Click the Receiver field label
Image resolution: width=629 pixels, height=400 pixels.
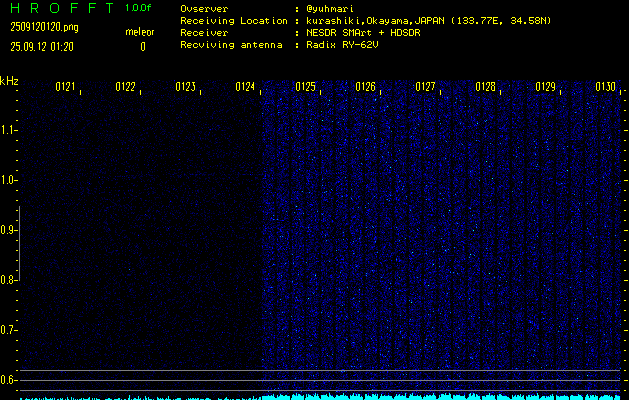click(x=204, y=33)
